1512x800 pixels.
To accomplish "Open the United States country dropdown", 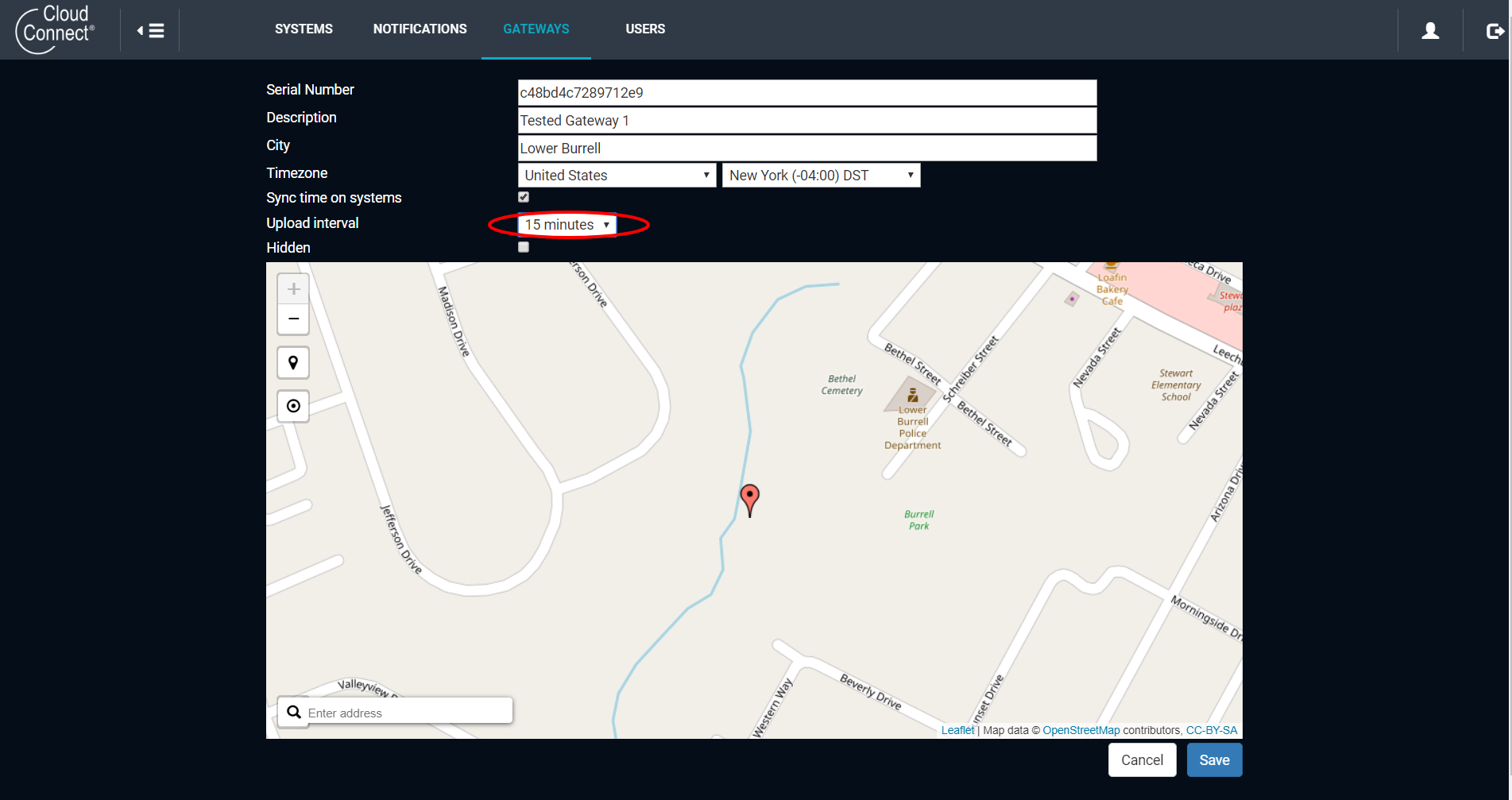I will pyautogui.click(x=617, y=176).
